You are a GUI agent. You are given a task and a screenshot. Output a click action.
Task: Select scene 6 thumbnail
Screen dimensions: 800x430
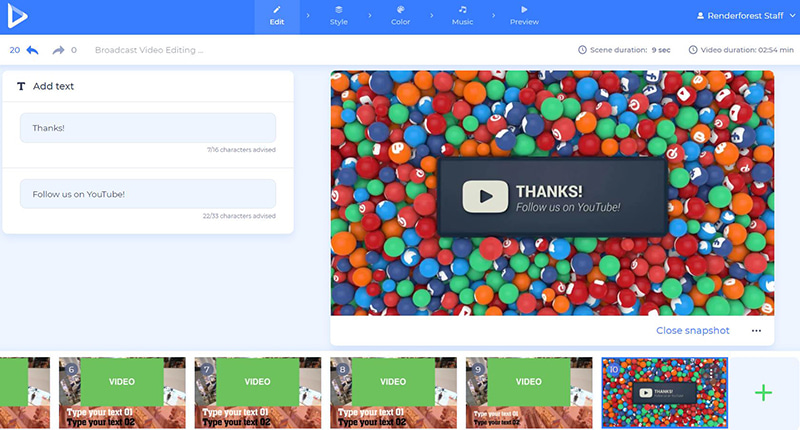122,393
